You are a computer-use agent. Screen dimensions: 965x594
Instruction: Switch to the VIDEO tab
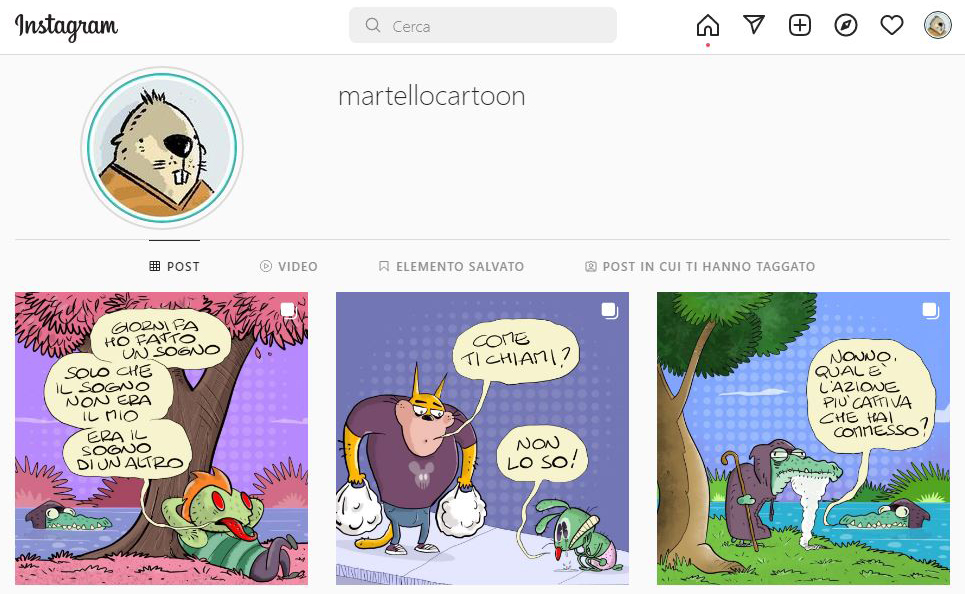pos(289,267)
